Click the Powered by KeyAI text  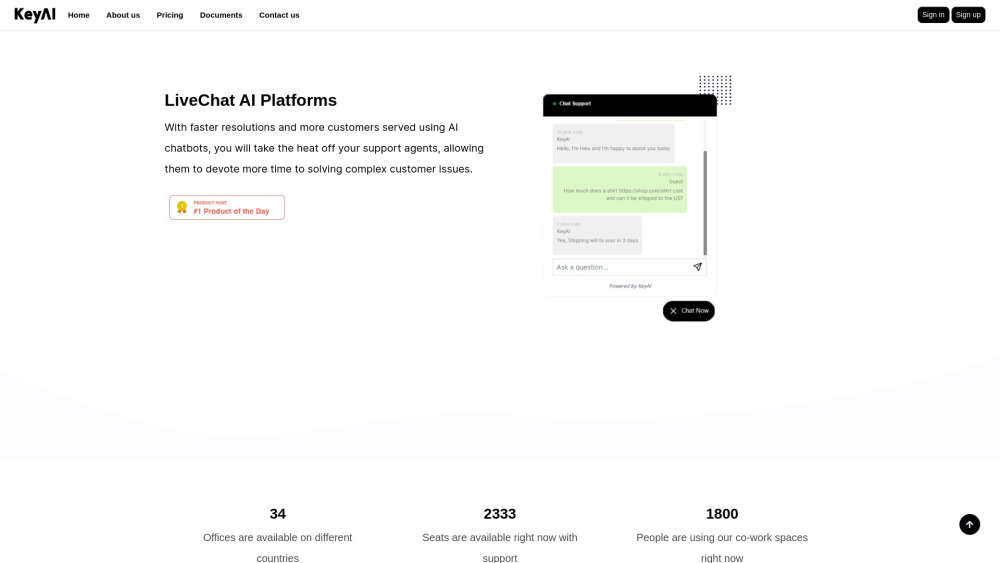pyautogui.click(x=630, y=286)
